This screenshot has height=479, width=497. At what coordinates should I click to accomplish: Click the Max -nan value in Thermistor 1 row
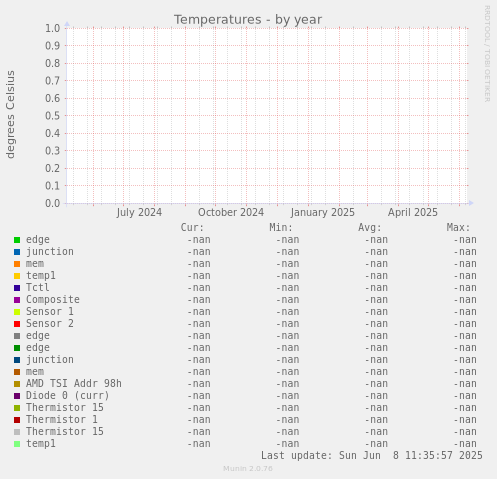[x=465, y=420]
